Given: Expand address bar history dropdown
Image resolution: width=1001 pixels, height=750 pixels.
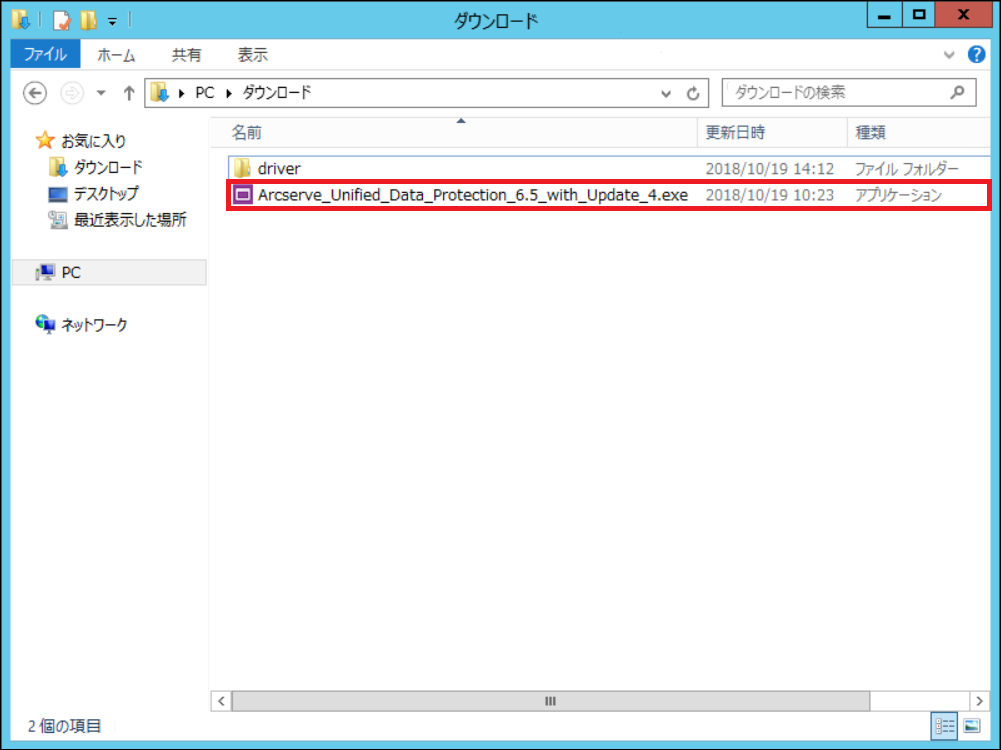Looking at the screenshot, I should pos(666,94).
